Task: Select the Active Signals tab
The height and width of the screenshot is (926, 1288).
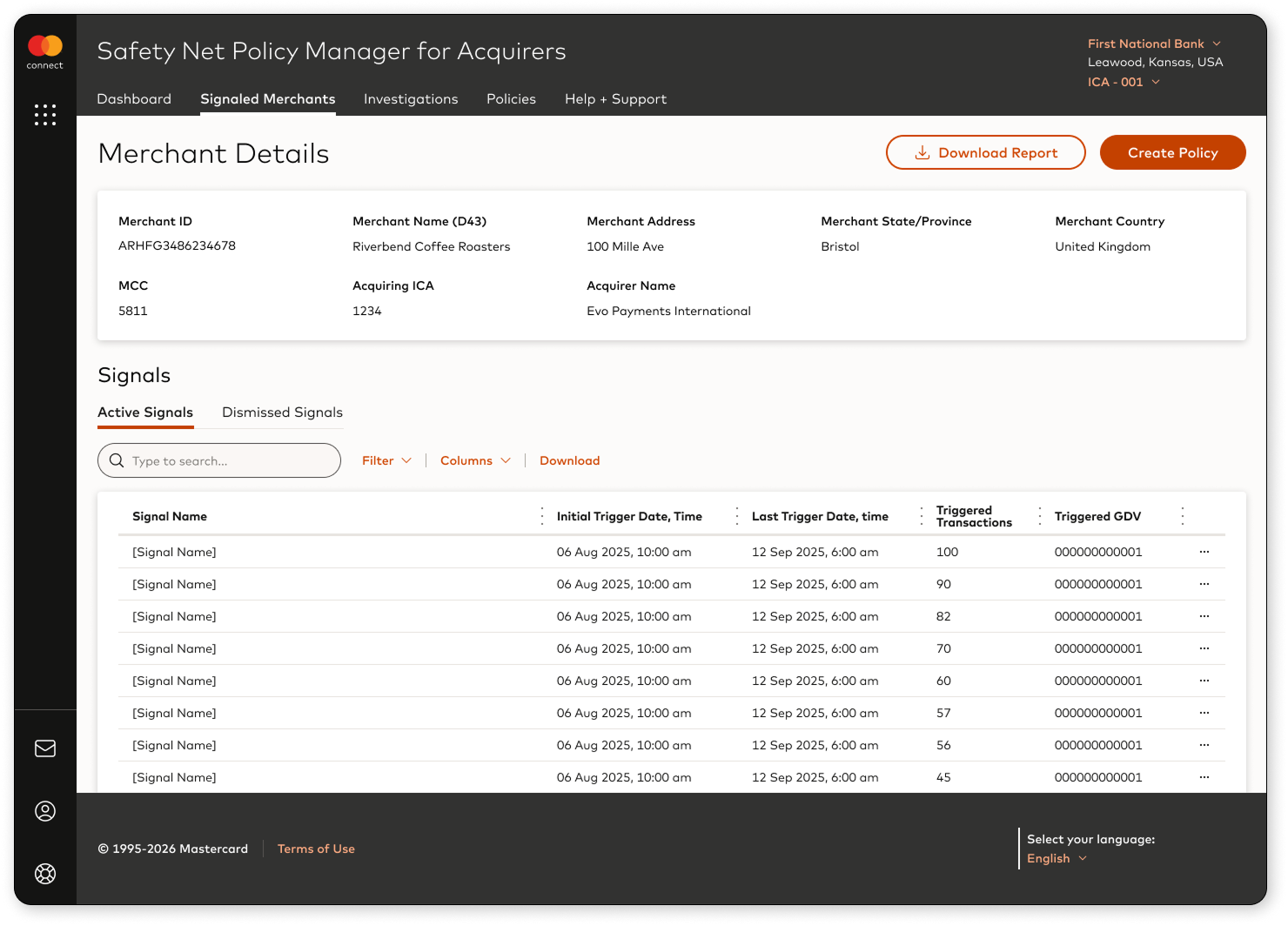Action: [x=145, y=413]
